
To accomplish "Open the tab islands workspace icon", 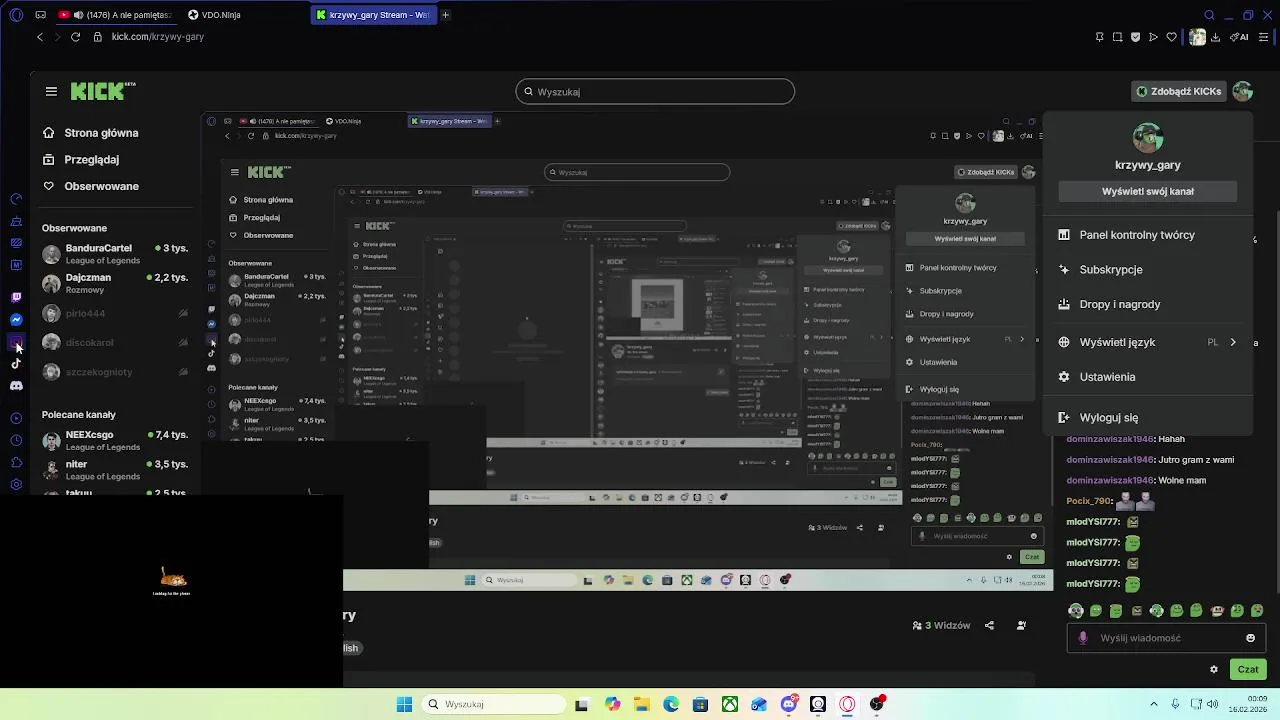I will (x=41, y=15).
